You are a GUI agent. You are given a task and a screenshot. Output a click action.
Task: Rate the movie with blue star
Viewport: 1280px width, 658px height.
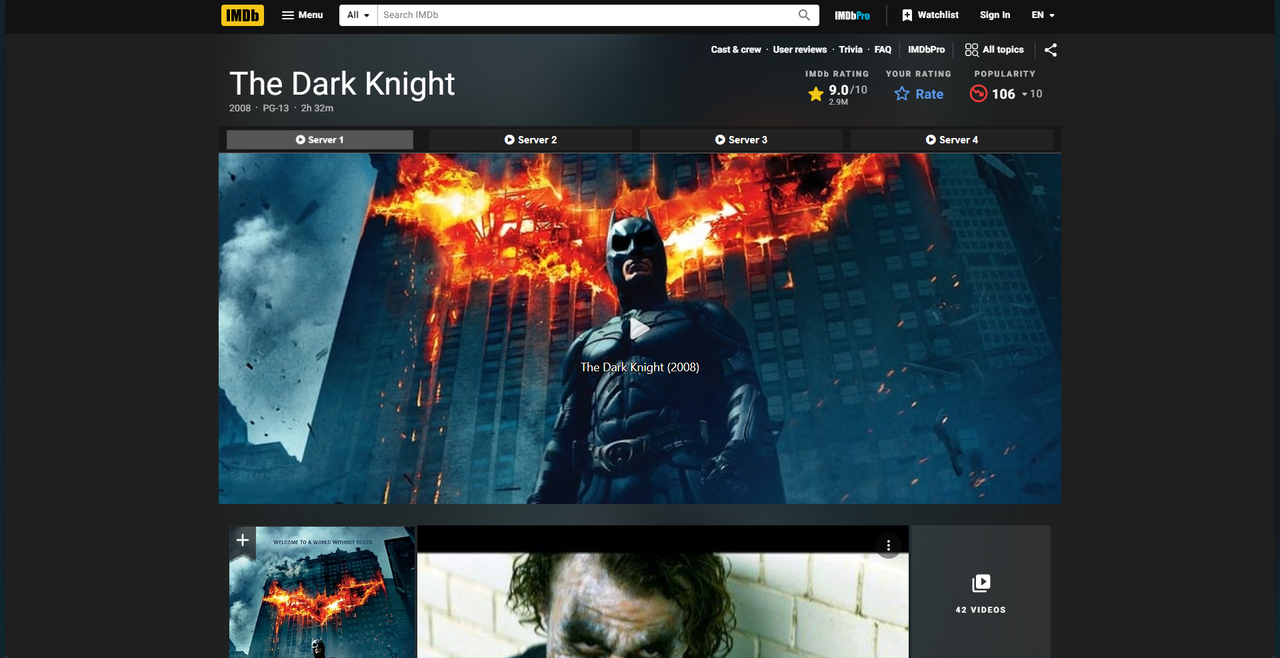click(919, 94)
